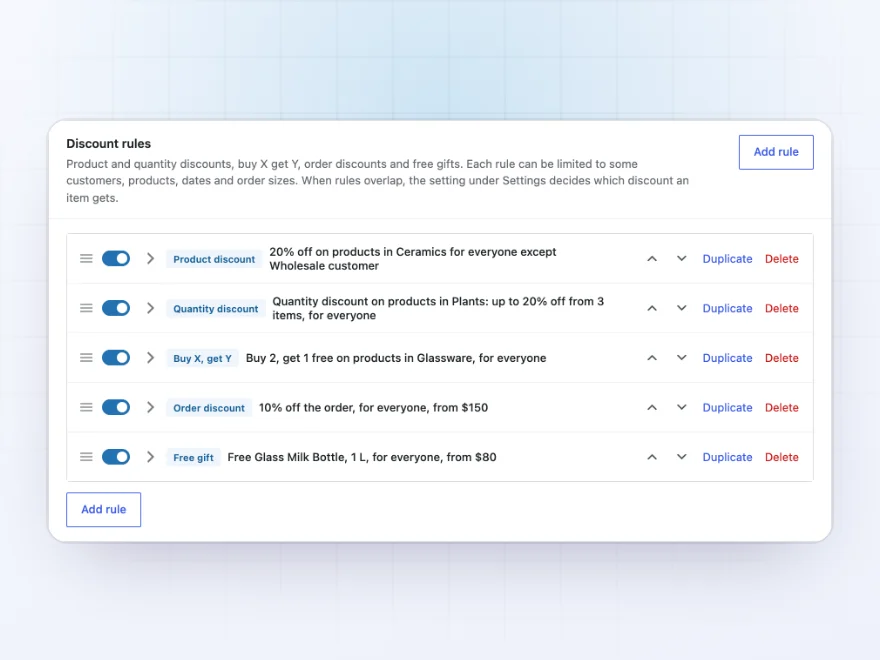Move the Buy X, get Y rule down
Image resolution: width=880 pixels, height=660 pixels.
coord(681,358)
